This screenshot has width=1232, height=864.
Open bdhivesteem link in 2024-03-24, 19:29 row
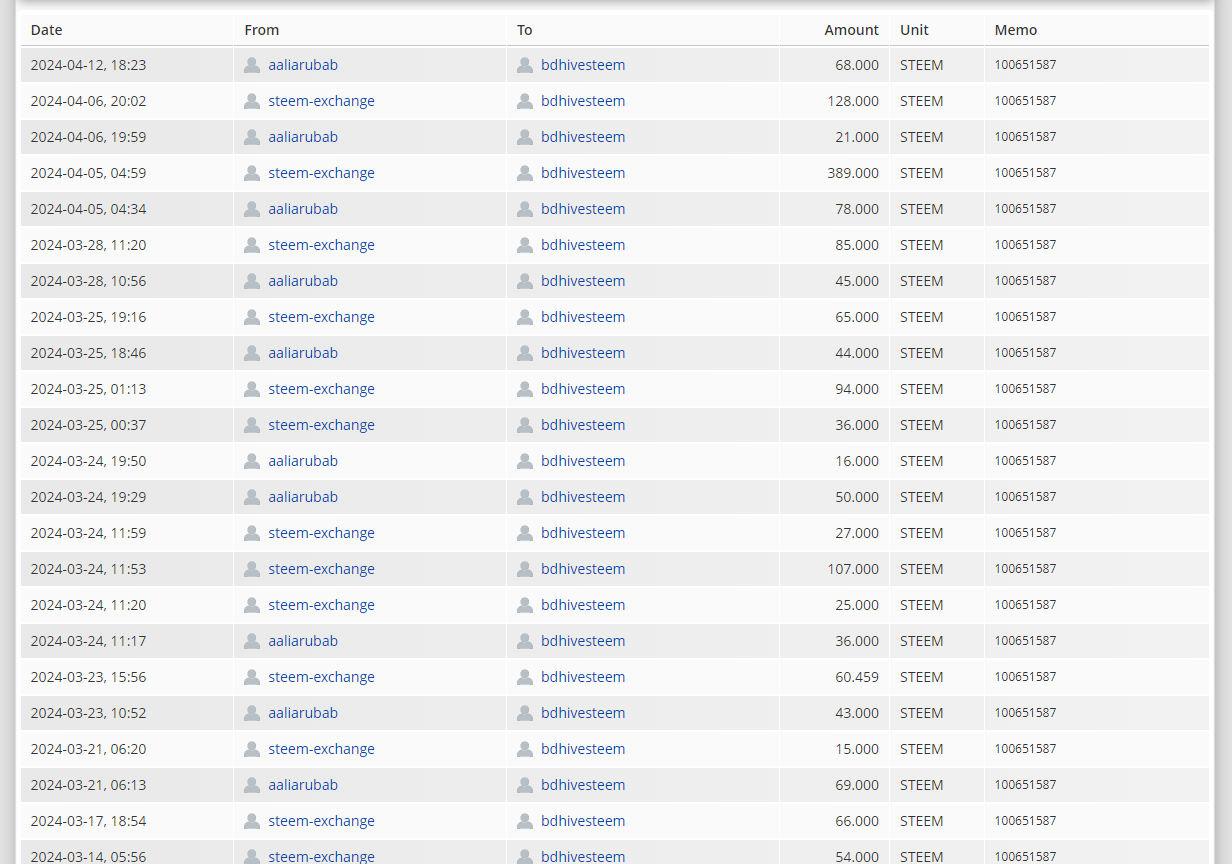click(x=583, y=497)
